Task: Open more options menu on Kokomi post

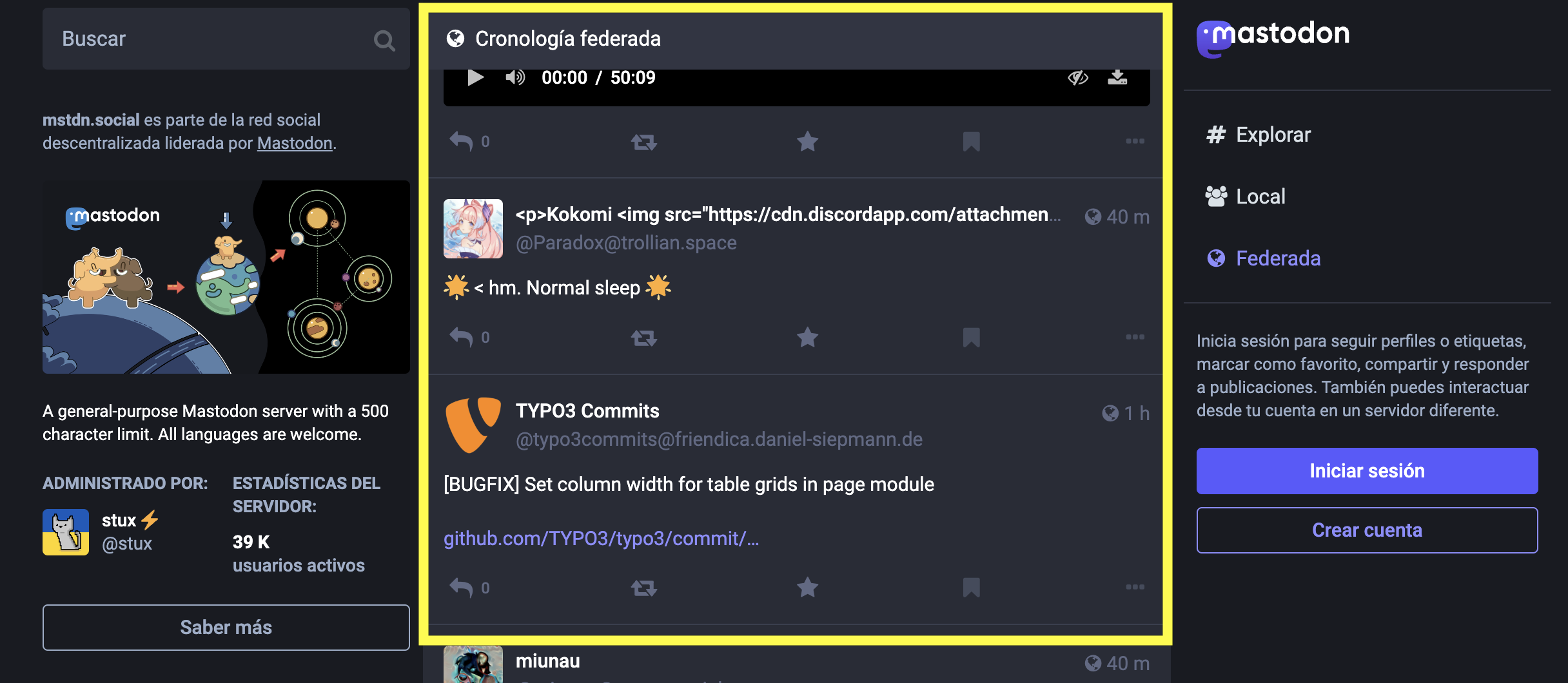Action: click(1135, 337)
